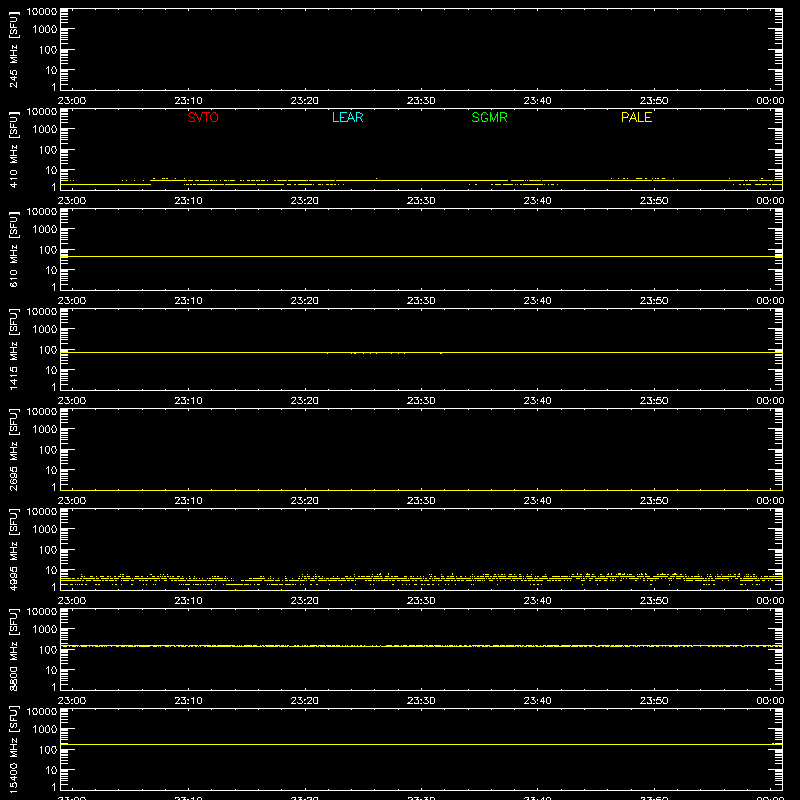Click the yellow flux trace in 8800 MHz panel
800x800 pixels.
coord(421,646)
